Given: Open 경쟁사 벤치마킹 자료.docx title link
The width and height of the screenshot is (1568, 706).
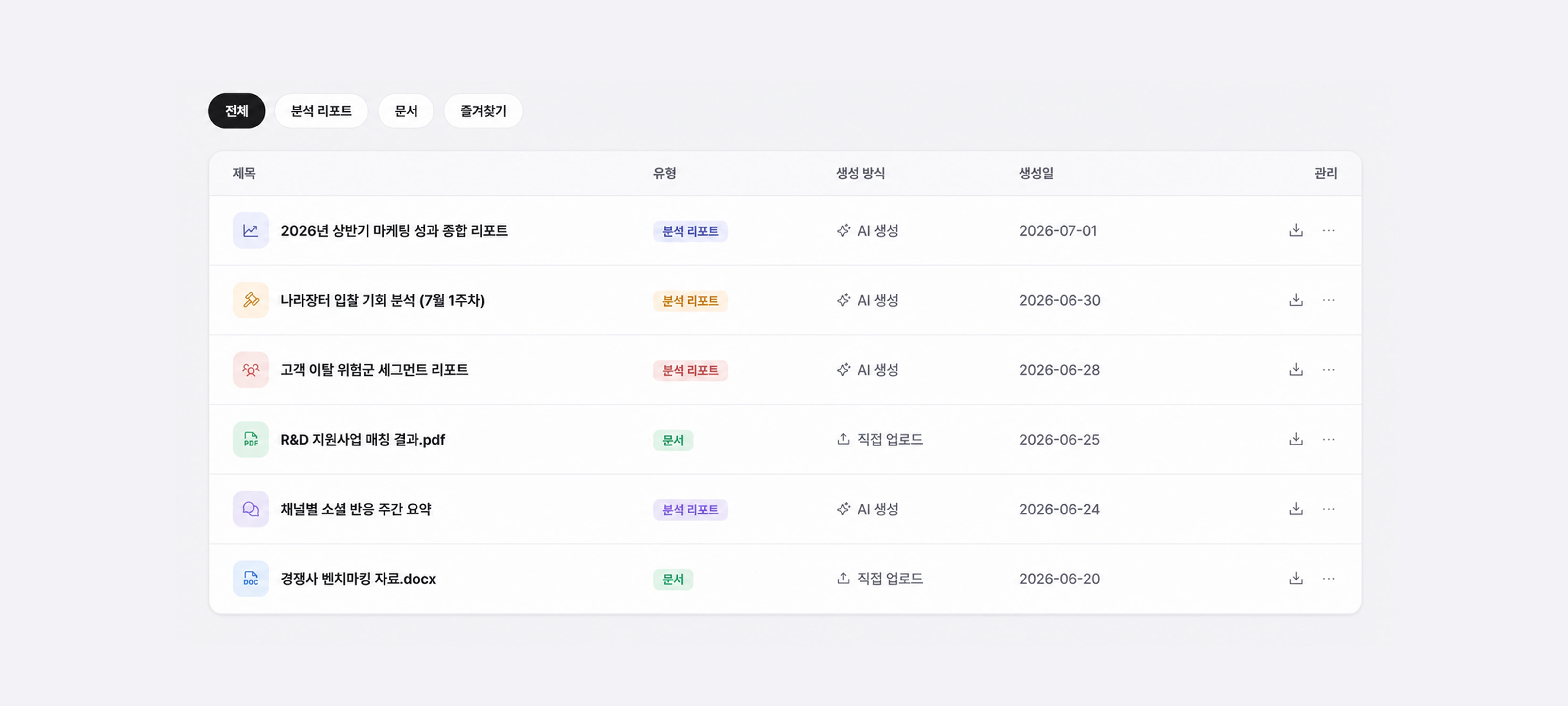Looking at the screenshot, I should point(358,579).
